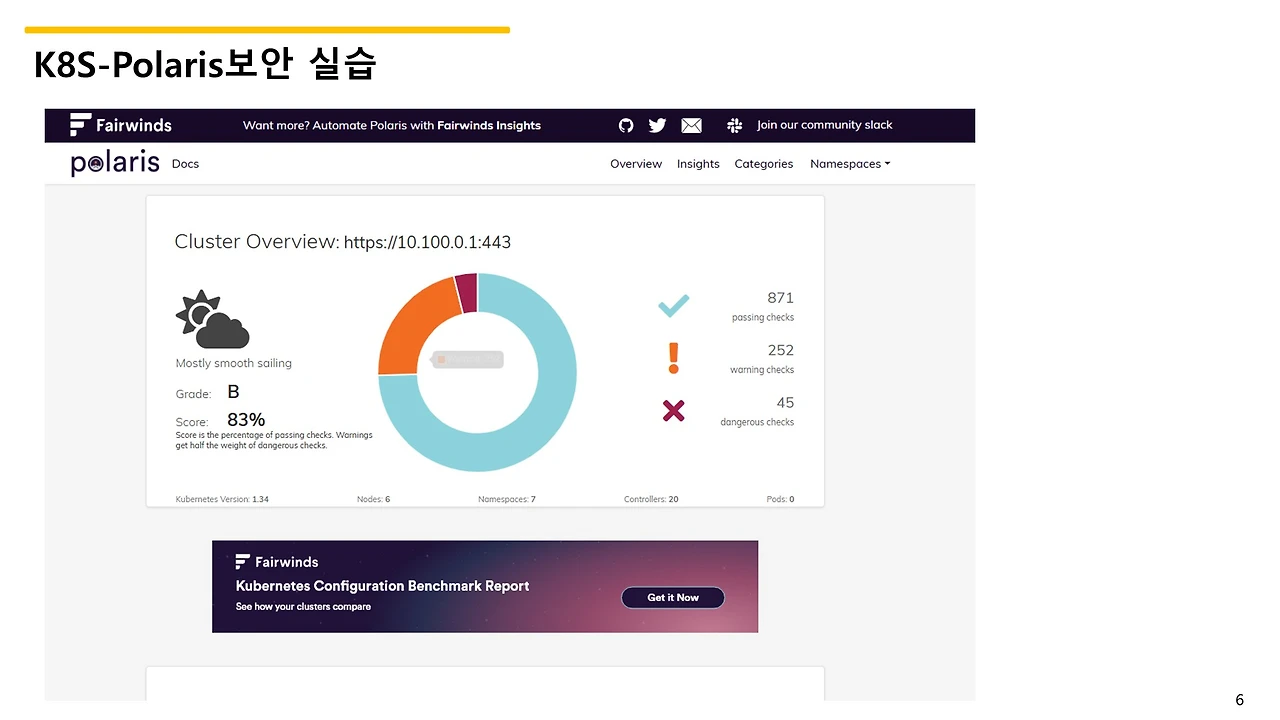Click the Mostly smooth sailing text
The width and height of the screenshot is (1280, 720).
point(234,364)
